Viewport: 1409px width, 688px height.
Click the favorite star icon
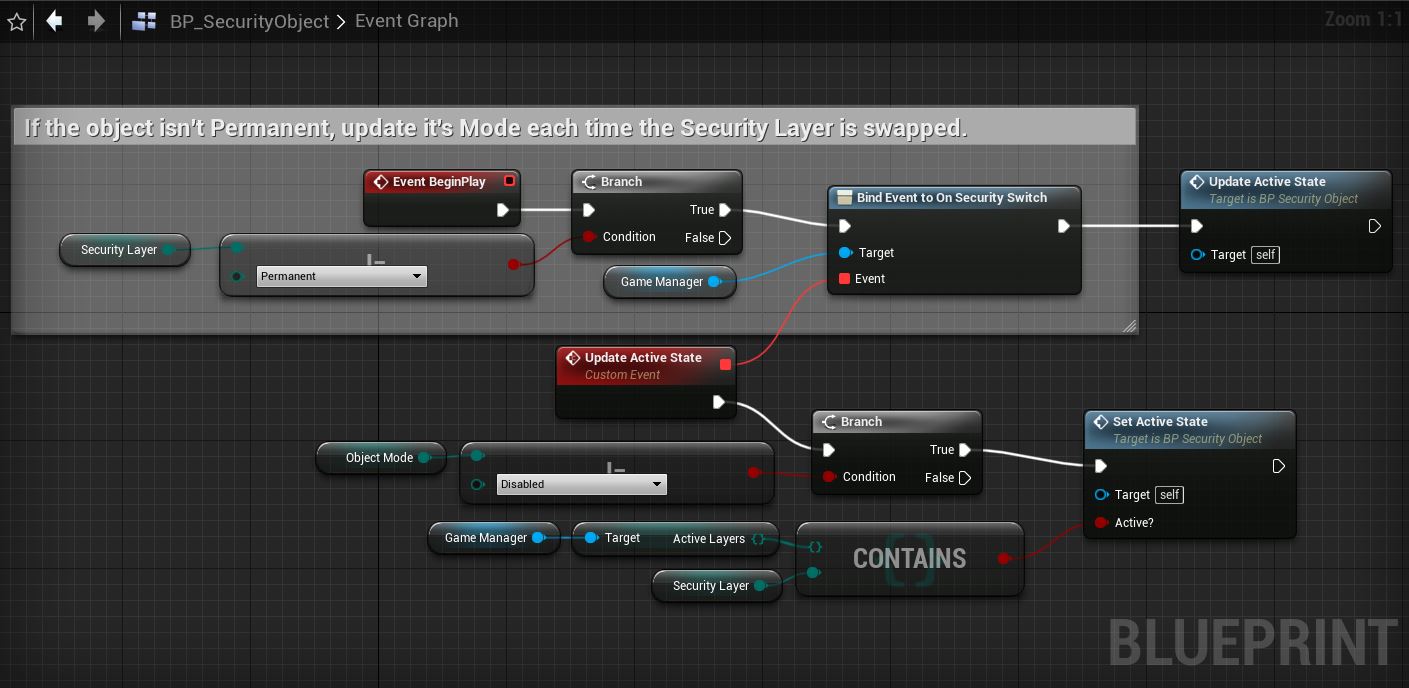coord(16,21)
